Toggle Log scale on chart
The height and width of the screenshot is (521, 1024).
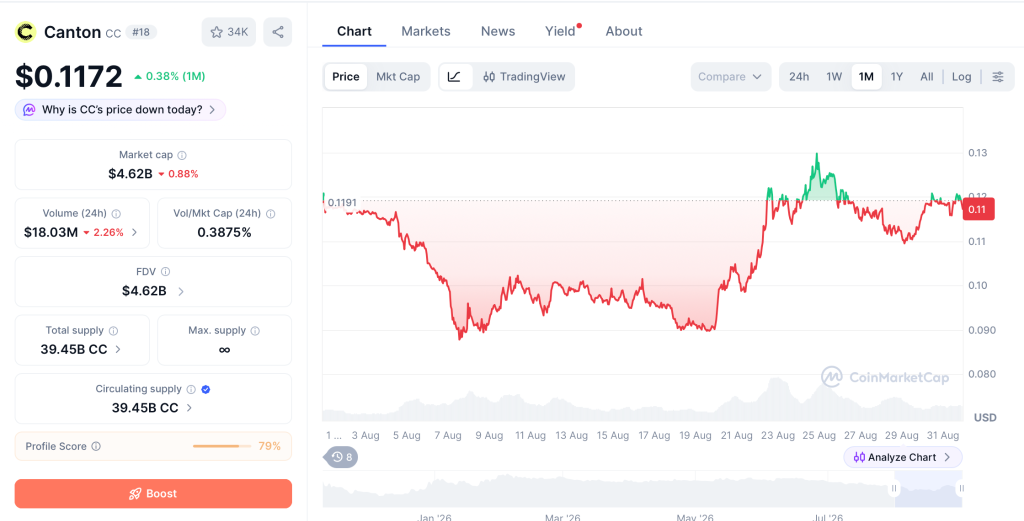click(x=961, y=76)
